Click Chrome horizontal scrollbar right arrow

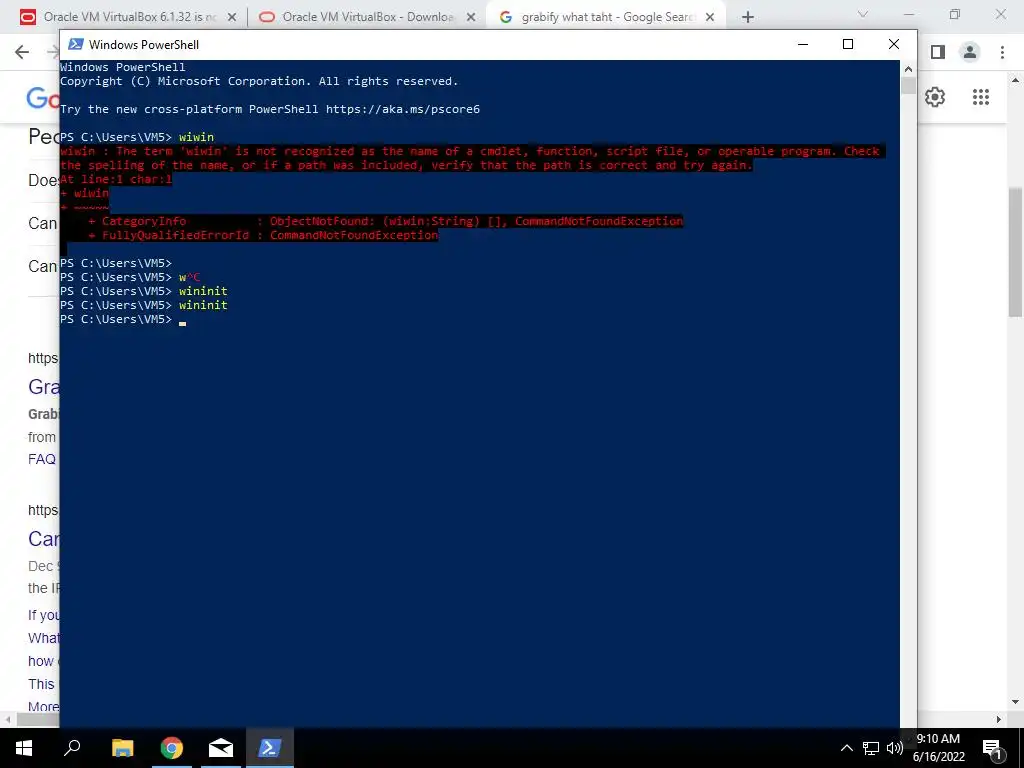click(999, 719)
